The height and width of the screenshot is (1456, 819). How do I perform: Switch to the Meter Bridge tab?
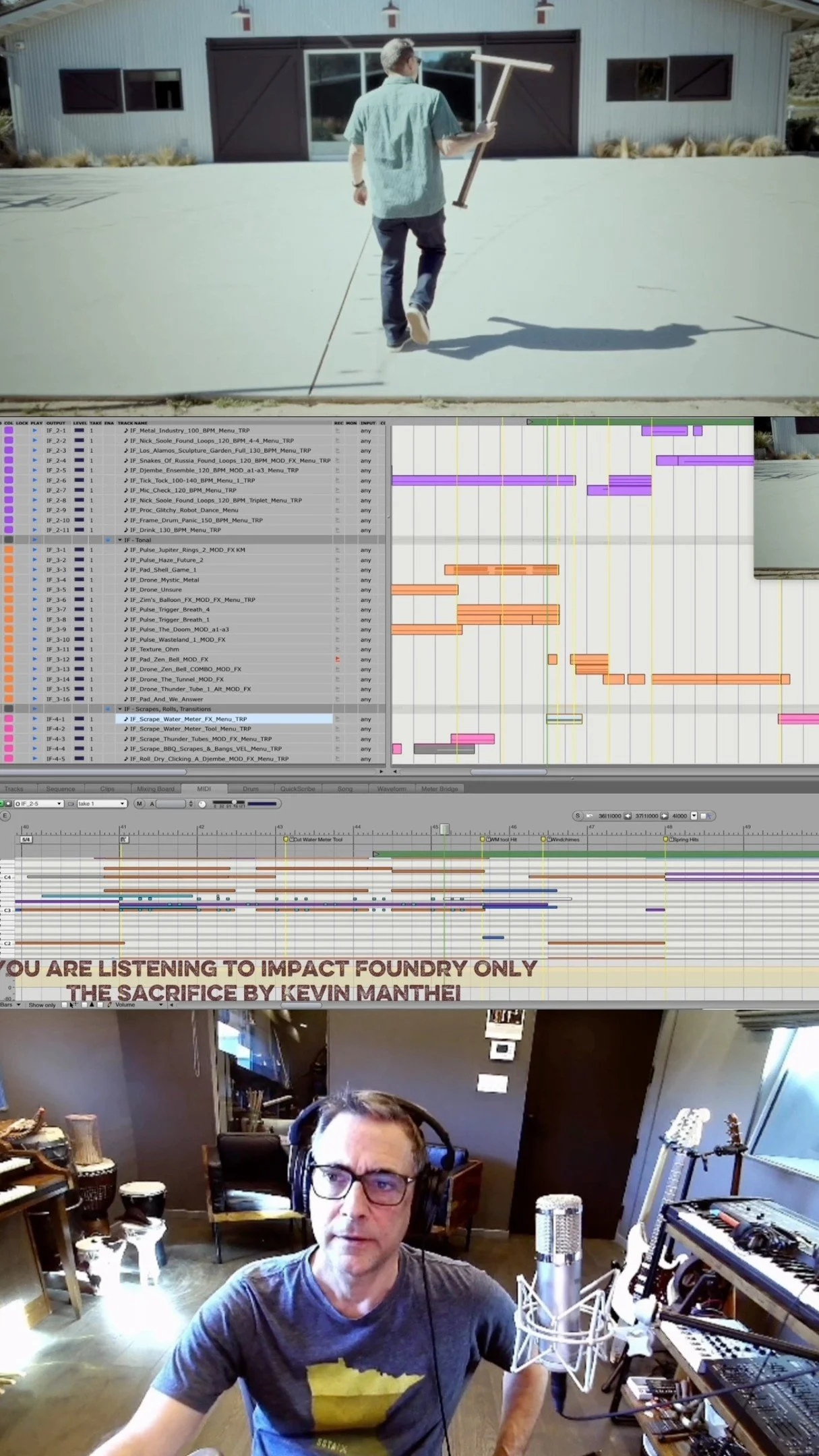(x=439, y=789)
